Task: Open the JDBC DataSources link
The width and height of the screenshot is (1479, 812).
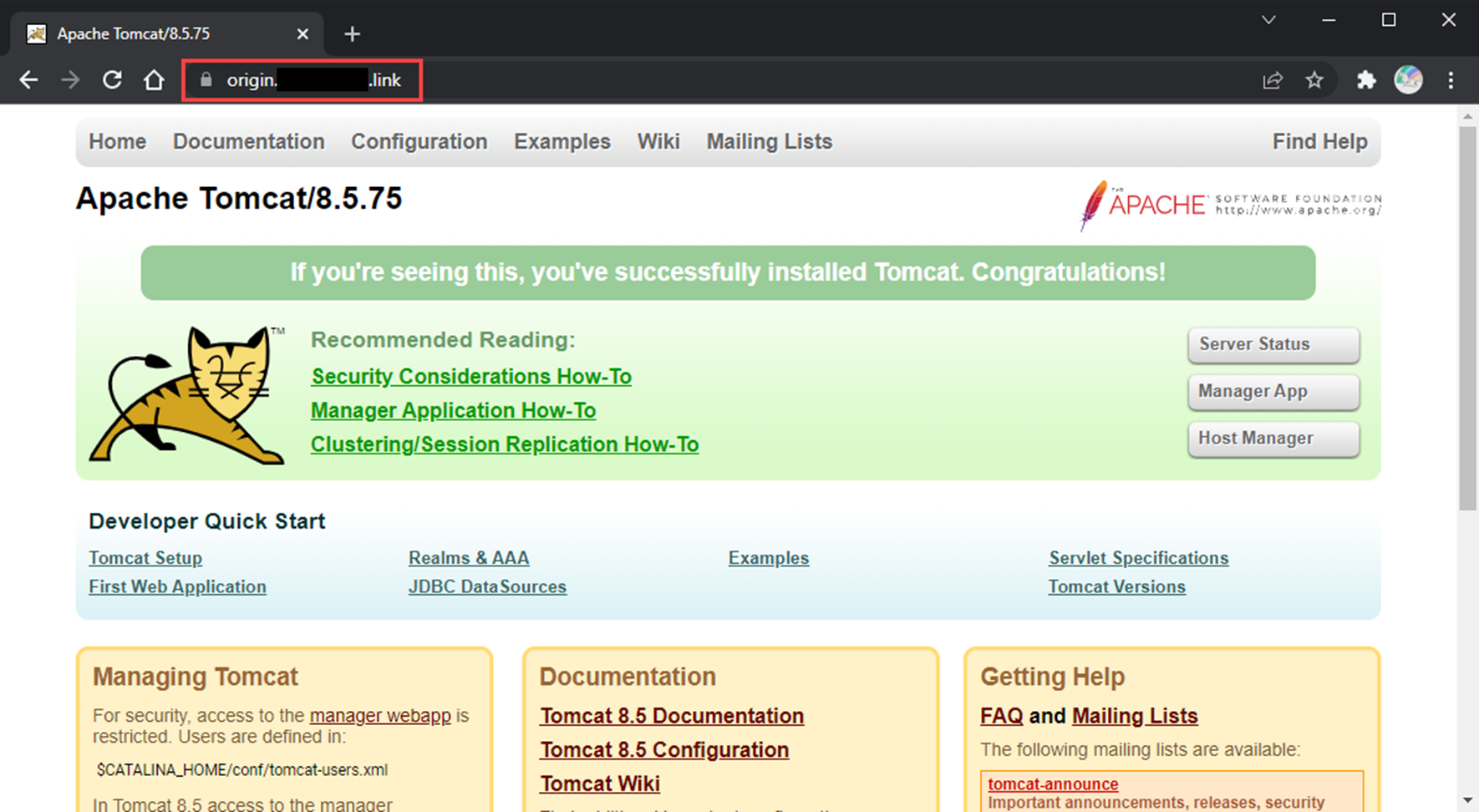Action: 487,586
